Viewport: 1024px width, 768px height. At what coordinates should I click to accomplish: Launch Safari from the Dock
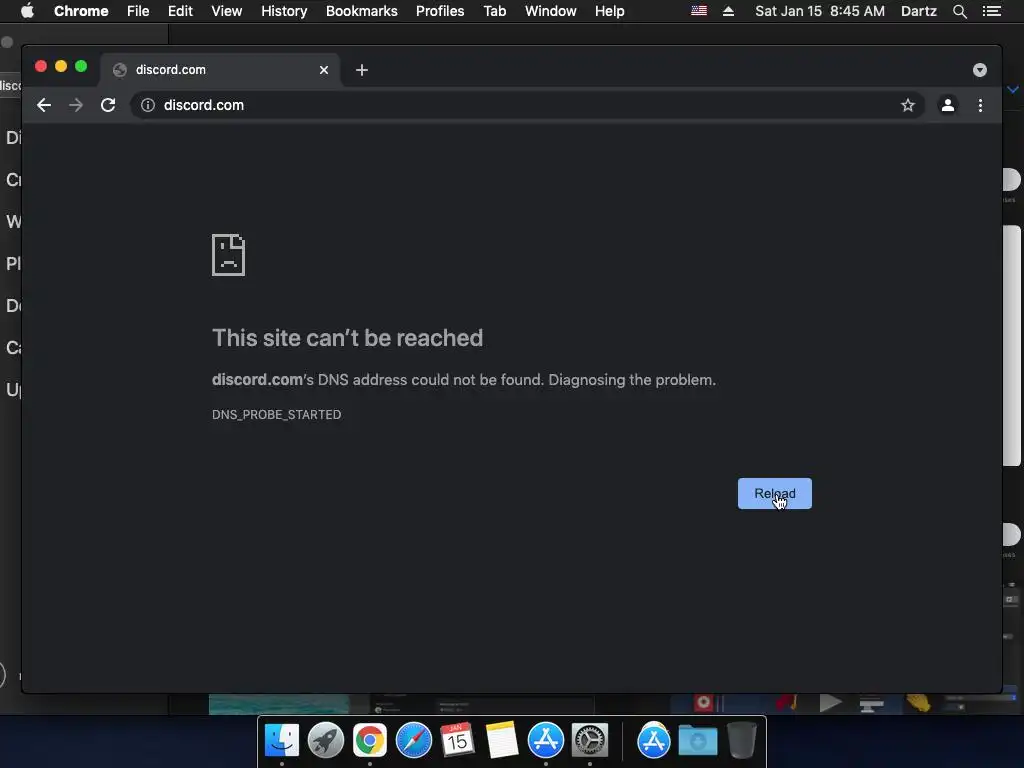(413, 741)
